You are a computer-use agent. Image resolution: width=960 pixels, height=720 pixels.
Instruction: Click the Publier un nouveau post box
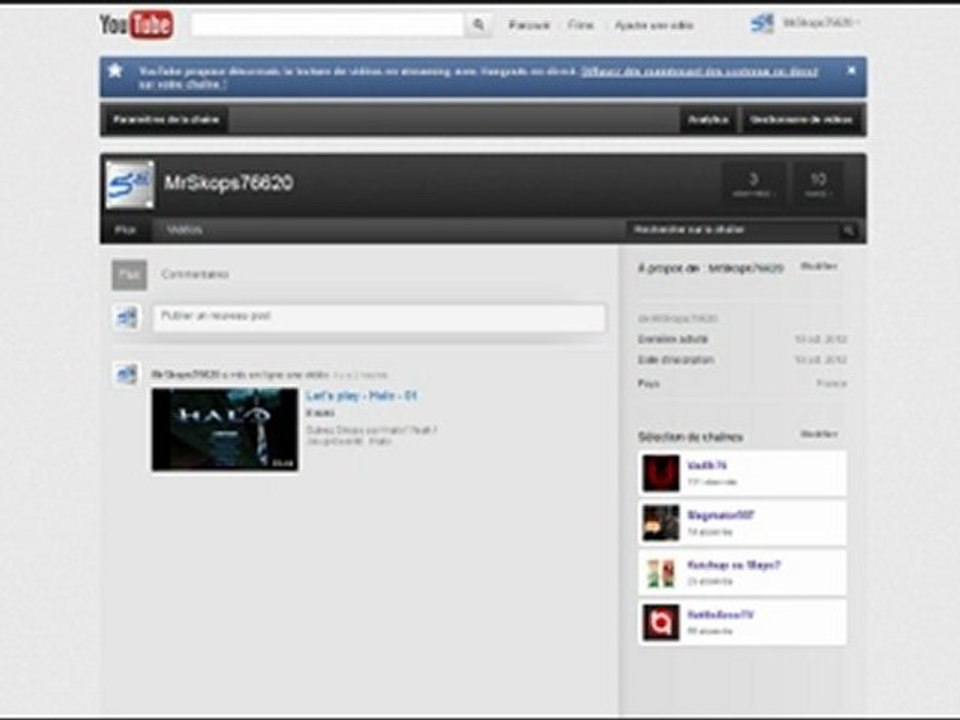379,317
